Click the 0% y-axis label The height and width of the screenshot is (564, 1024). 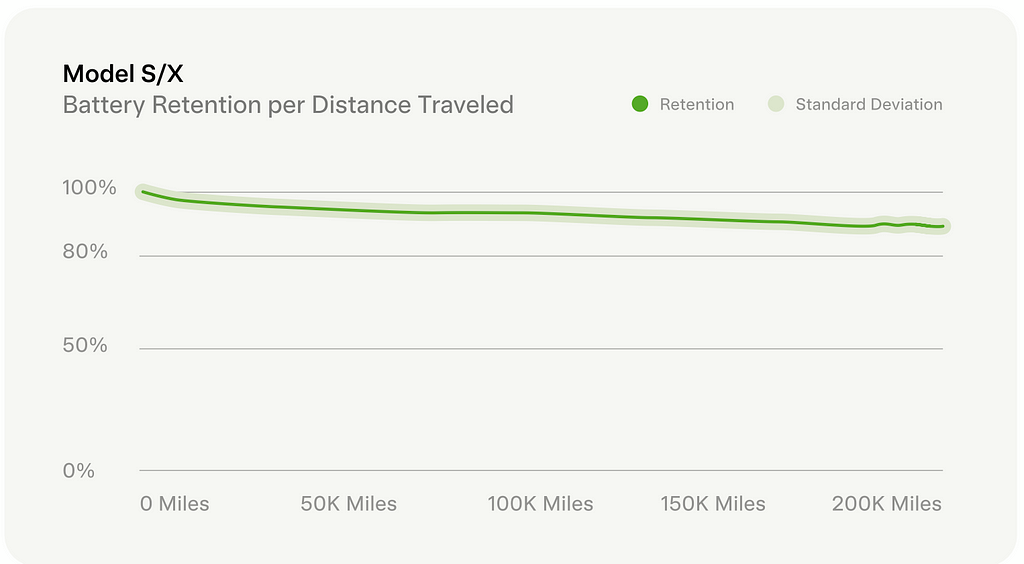coord(79,470)
